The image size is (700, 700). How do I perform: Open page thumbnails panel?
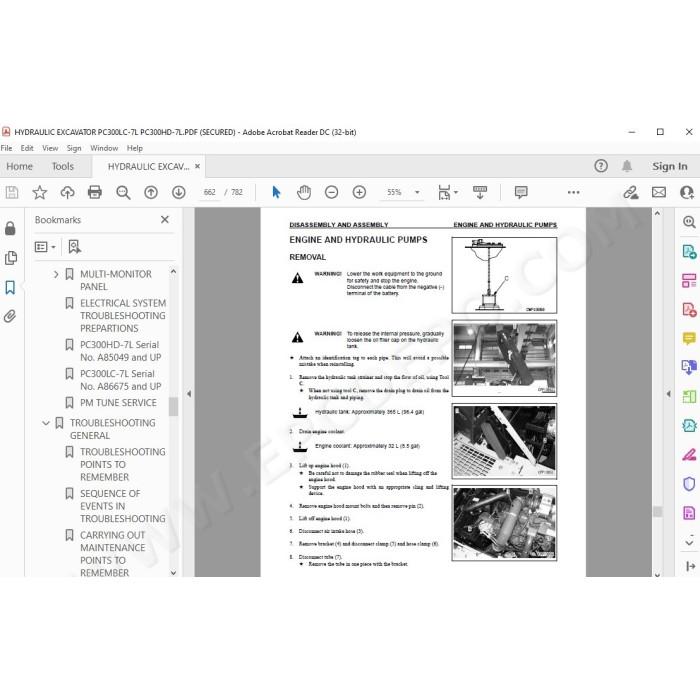pos(10,258)
